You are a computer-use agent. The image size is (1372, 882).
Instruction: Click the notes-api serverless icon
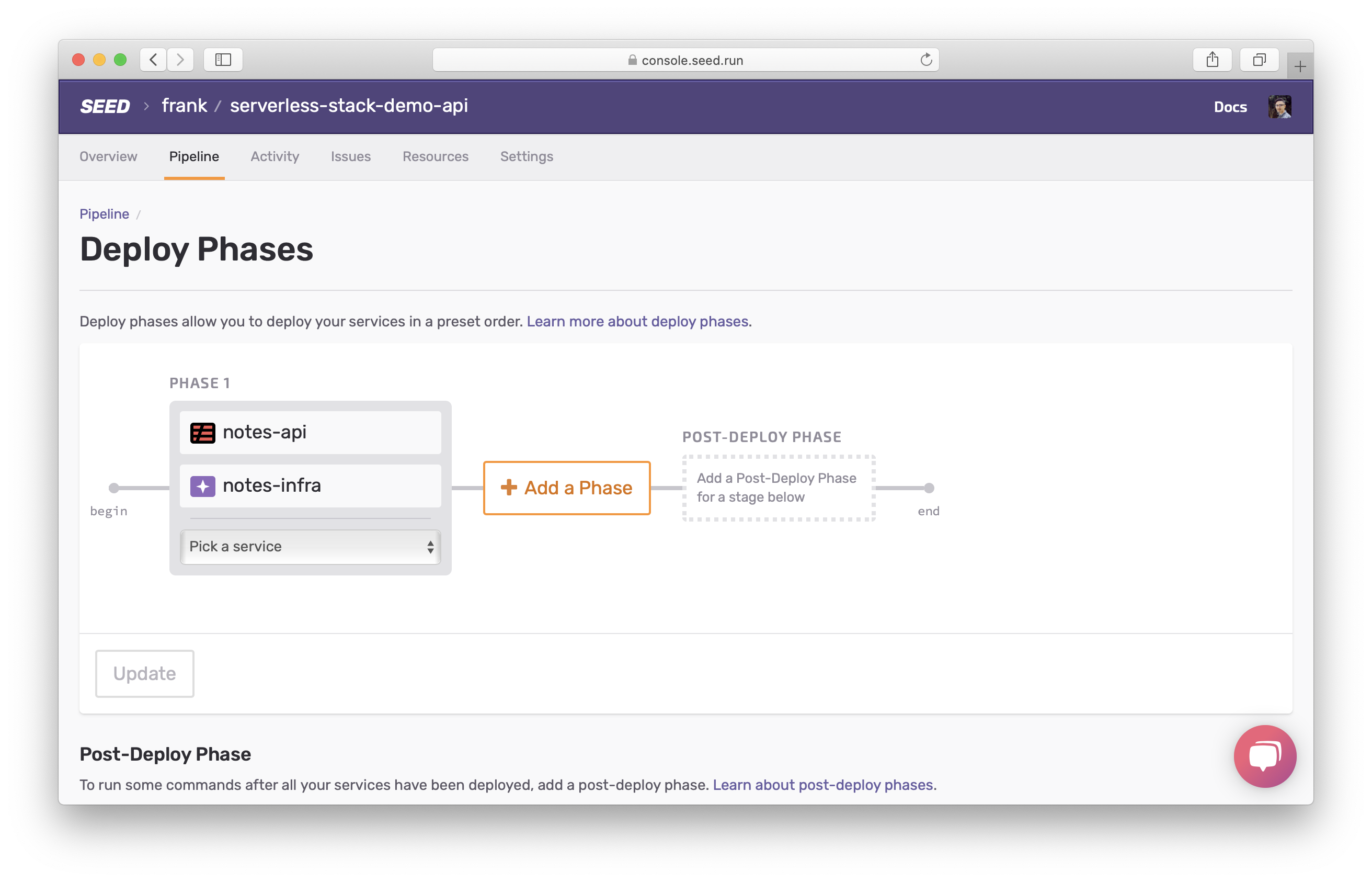pyautogui.click(x=203, y=433)
